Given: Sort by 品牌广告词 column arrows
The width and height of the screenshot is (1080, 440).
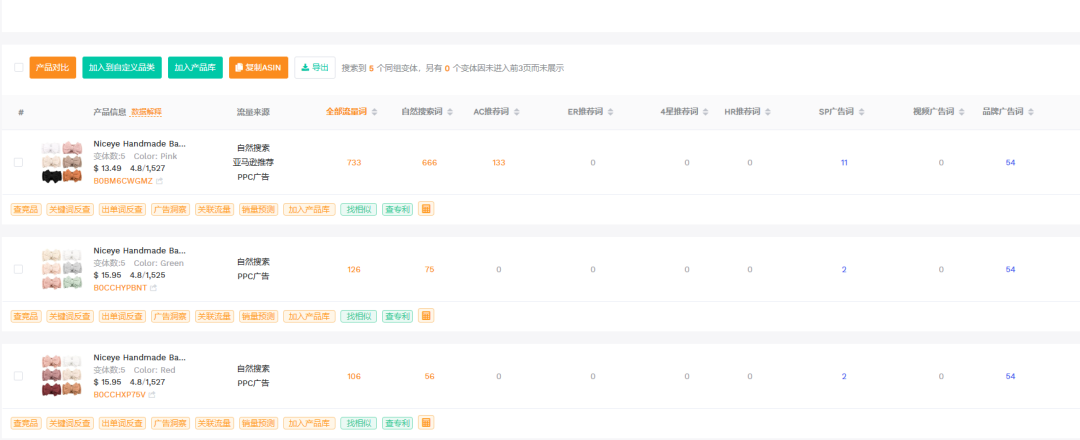Looking at the screenshot, I should tap(1030, 112).
